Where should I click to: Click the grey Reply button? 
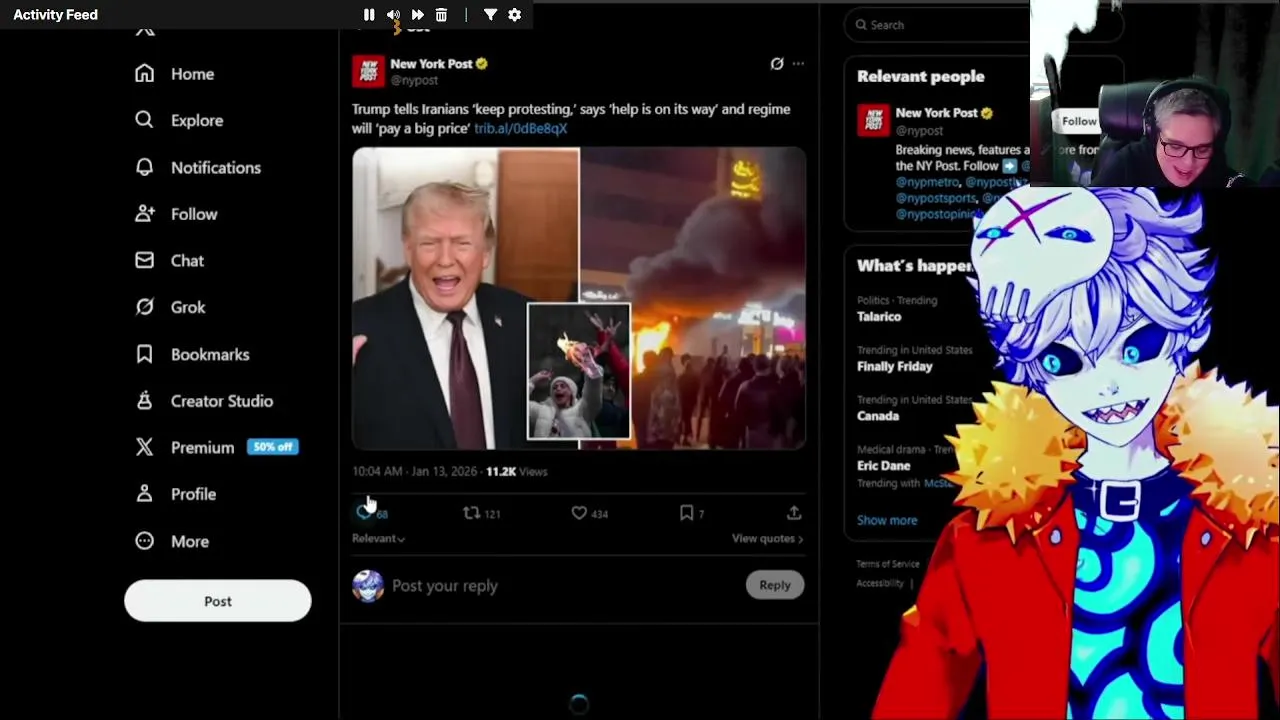click(775, 585)
